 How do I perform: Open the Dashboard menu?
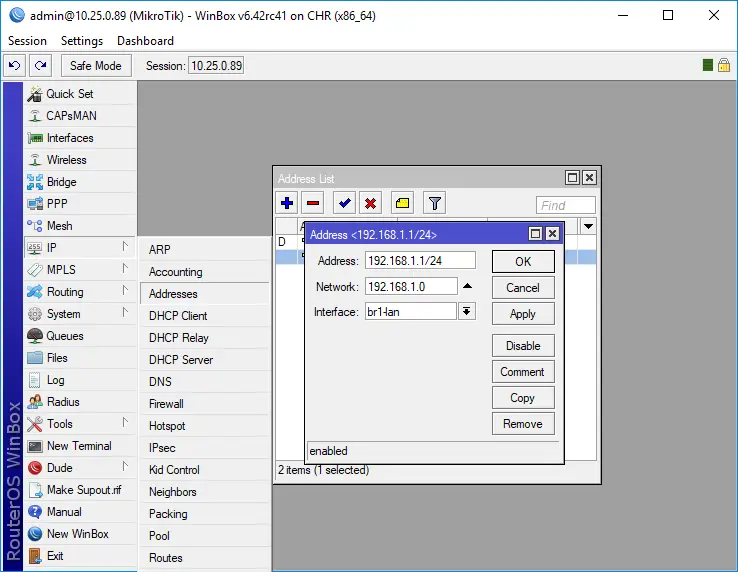tap(145, 41)
